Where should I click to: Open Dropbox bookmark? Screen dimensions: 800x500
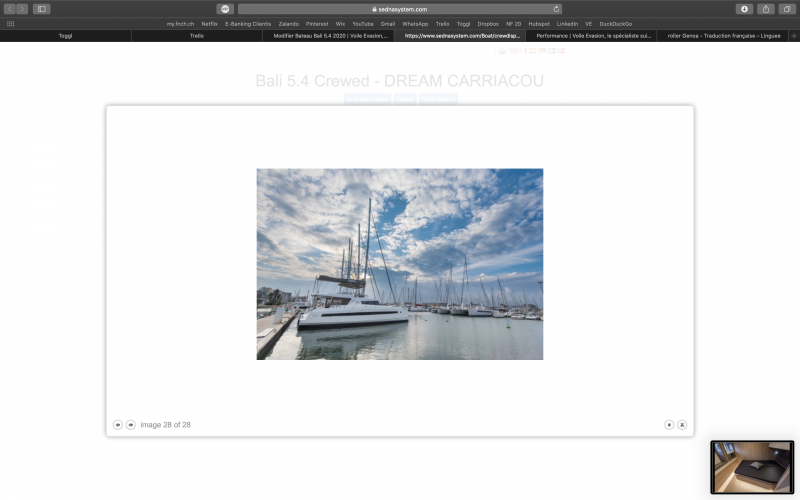click(488, 23)
